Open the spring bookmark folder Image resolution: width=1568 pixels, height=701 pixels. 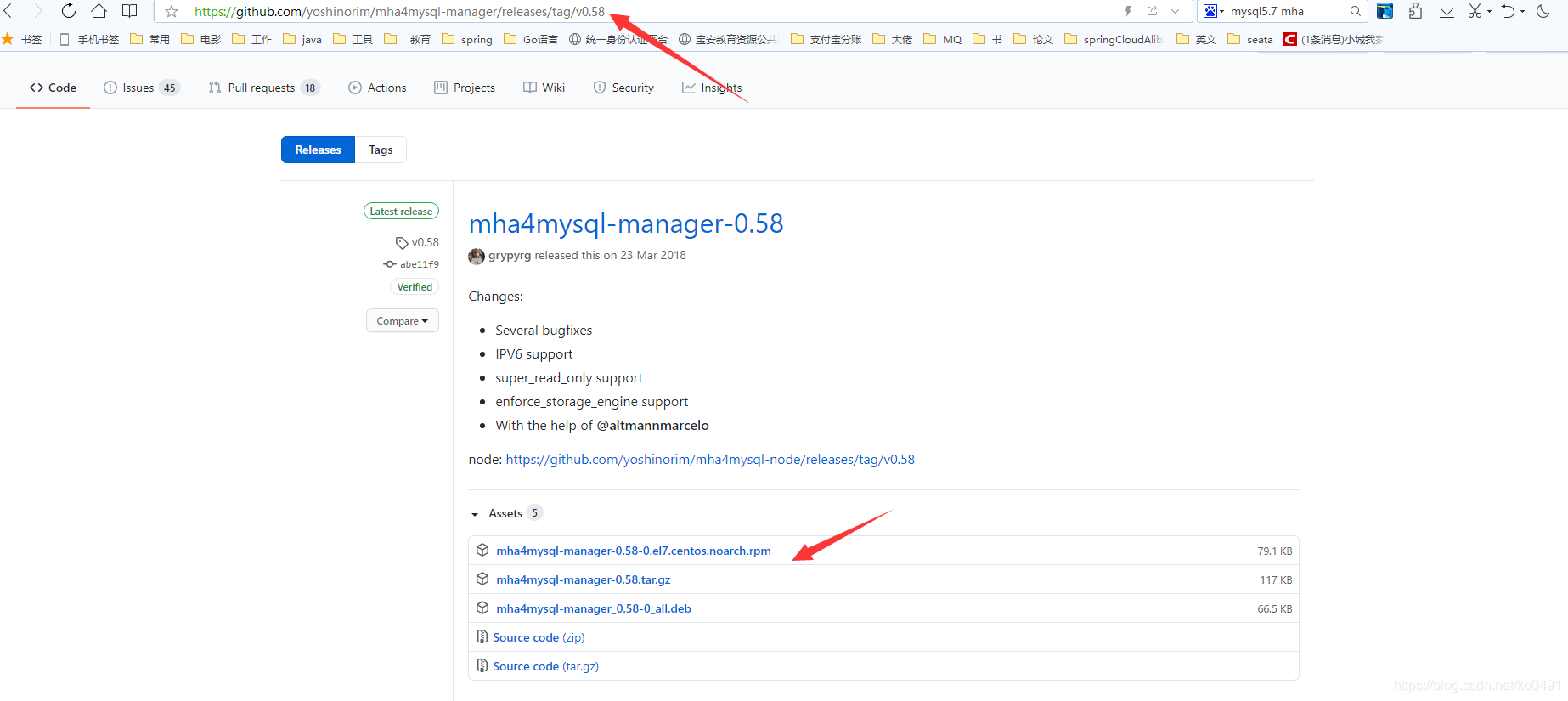(467, 39)
